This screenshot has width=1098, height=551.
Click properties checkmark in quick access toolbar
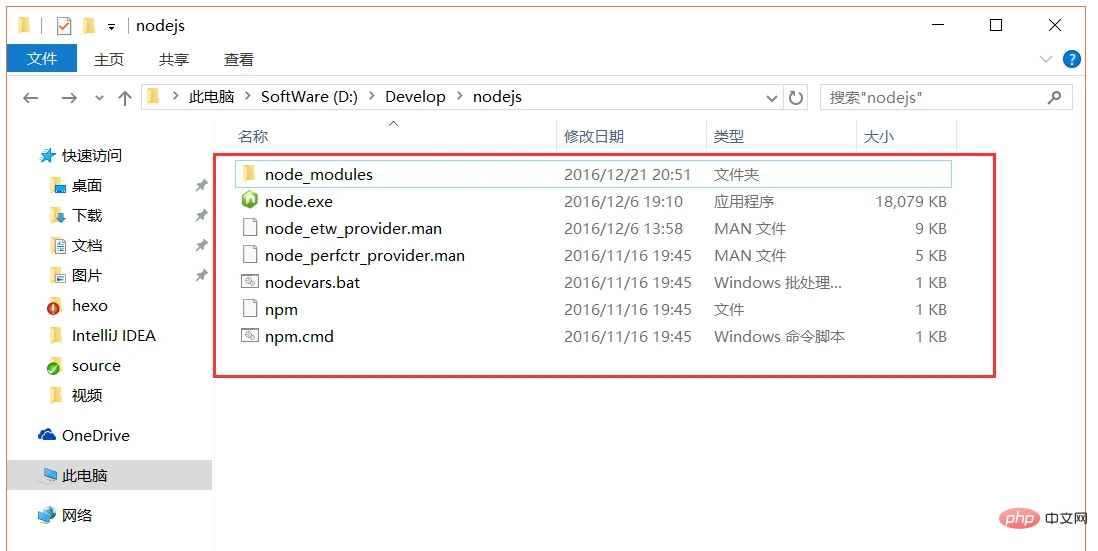64,26
